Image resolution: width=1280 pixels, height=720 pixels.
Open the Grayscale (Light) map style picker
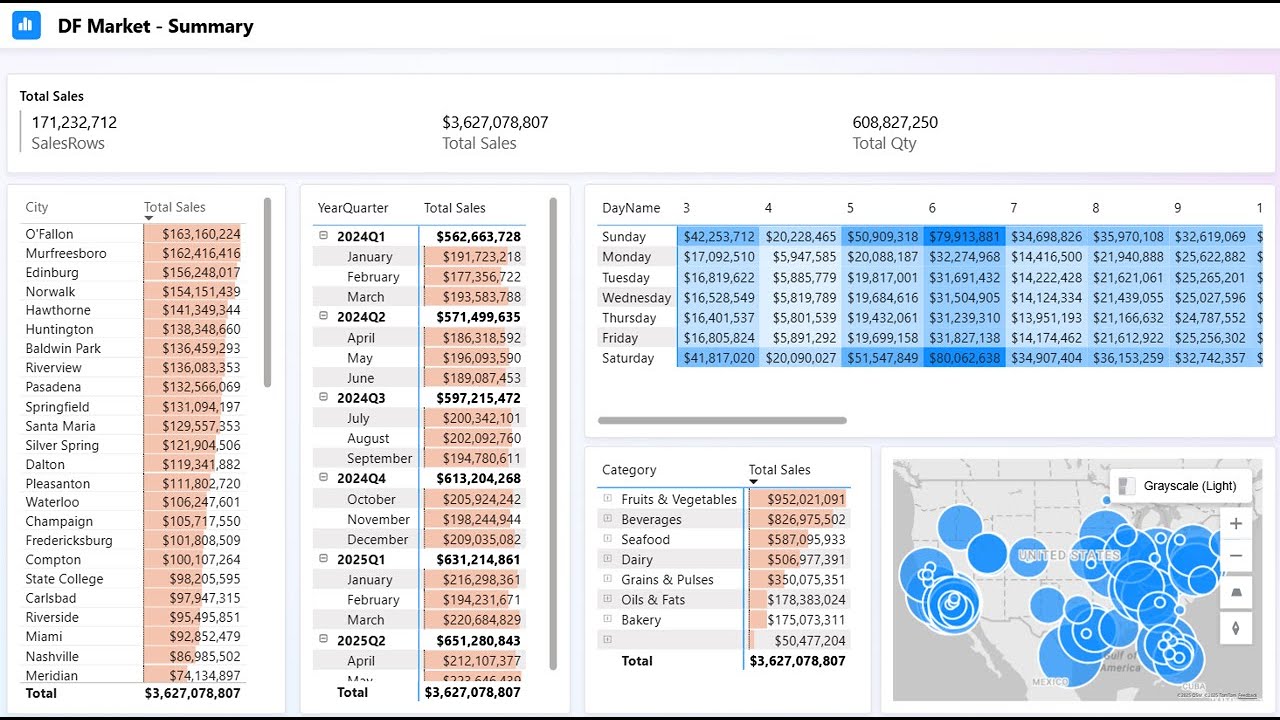click(x=1180, y=486)
